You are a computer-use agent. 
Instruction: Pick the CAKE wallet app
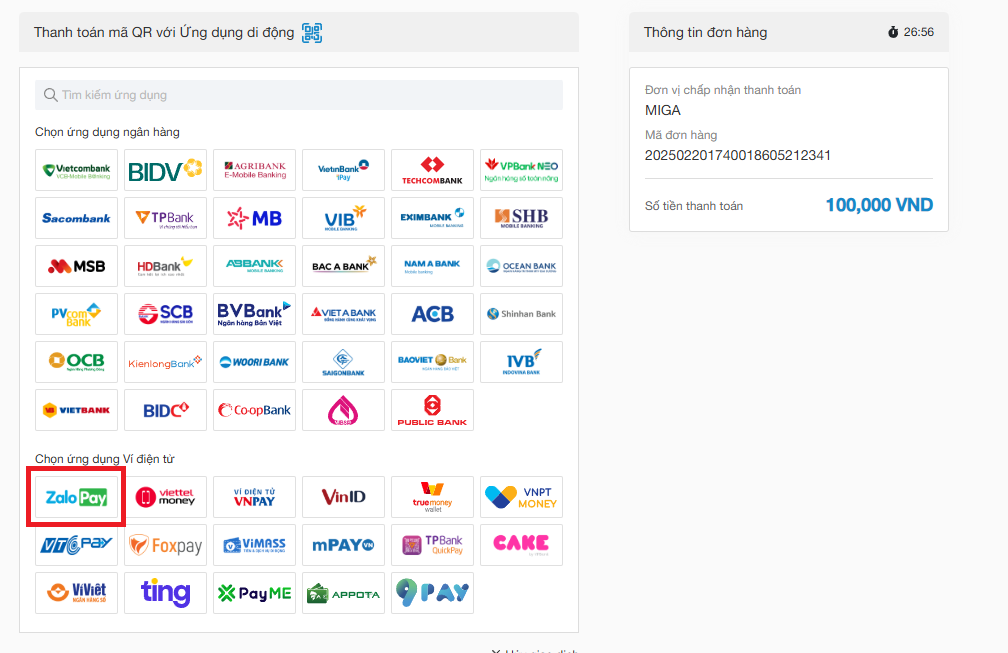point(521,545)
